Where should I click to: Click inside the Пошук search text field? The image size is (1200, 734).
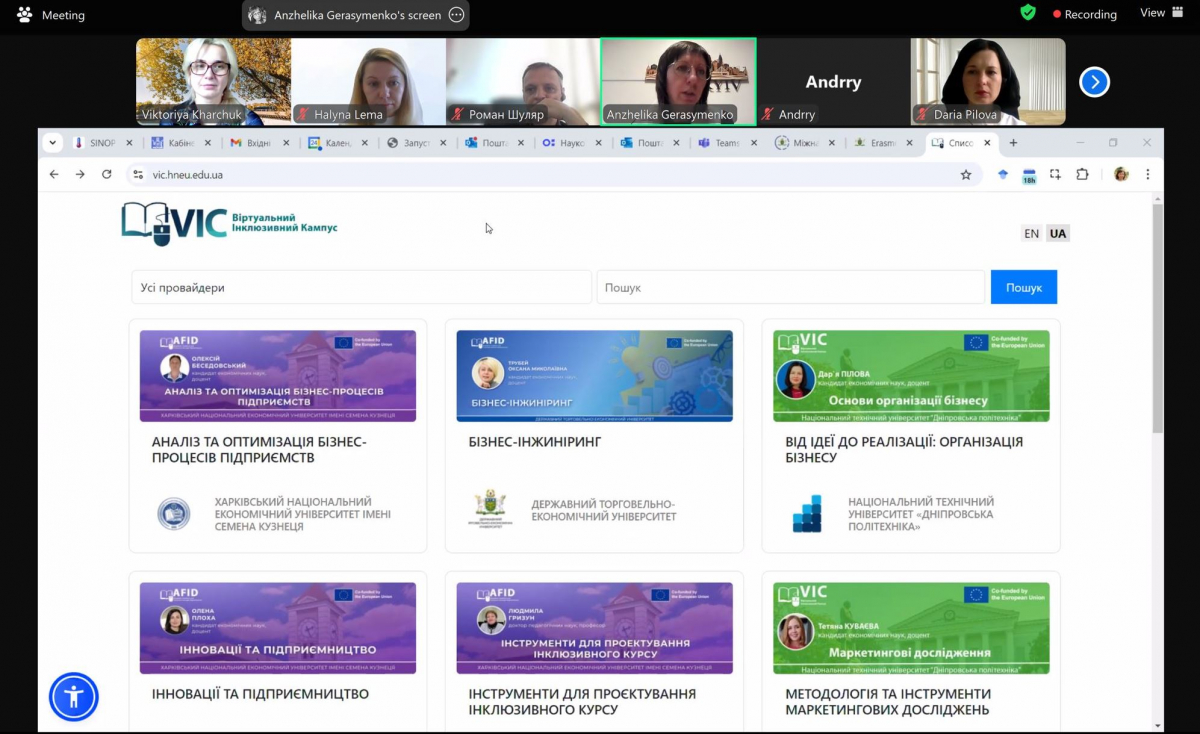coord(791,287)
